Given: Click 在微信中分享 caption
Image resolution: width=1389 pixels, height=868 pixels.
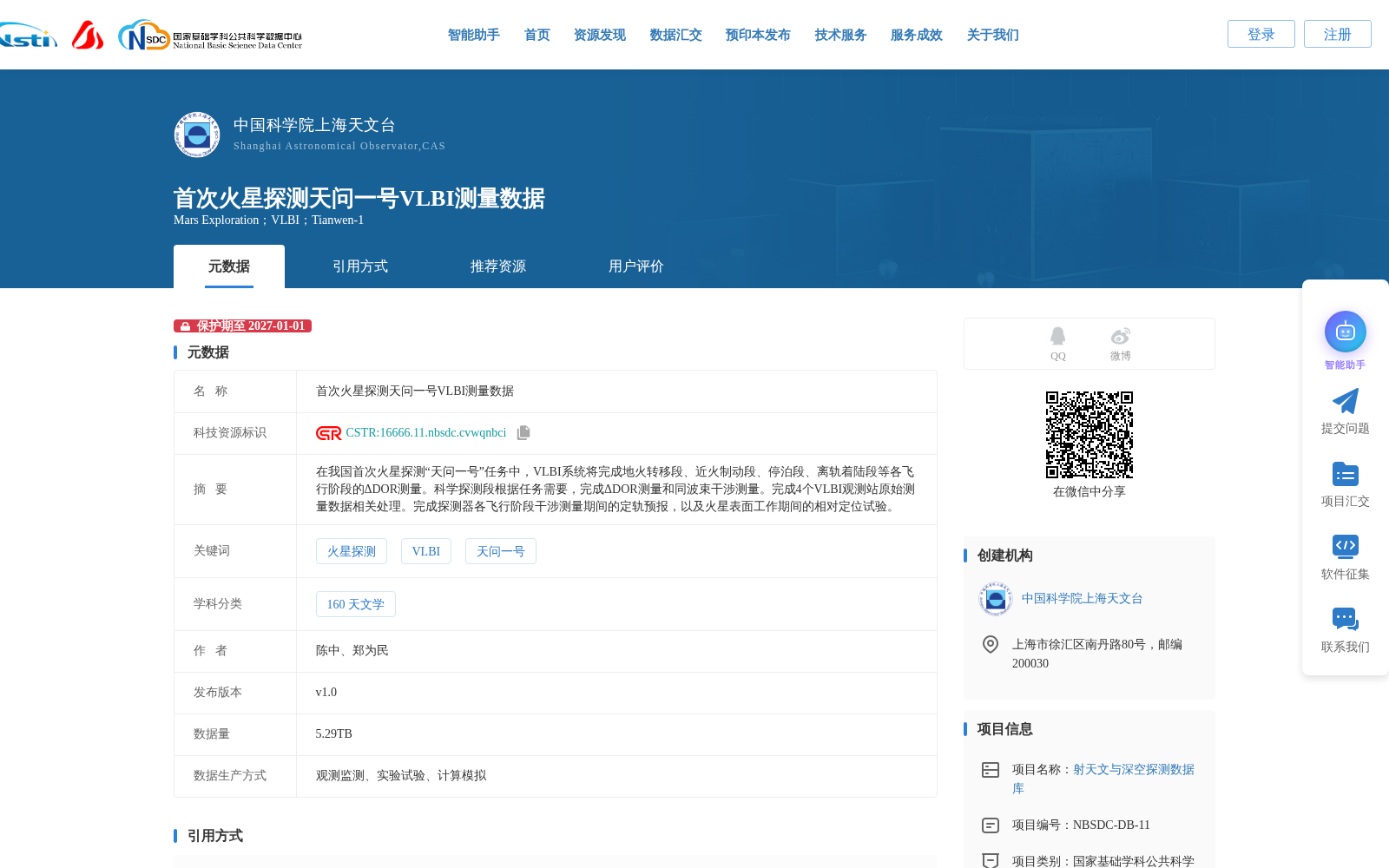Looking at the screenshot, I should 1089,492.
